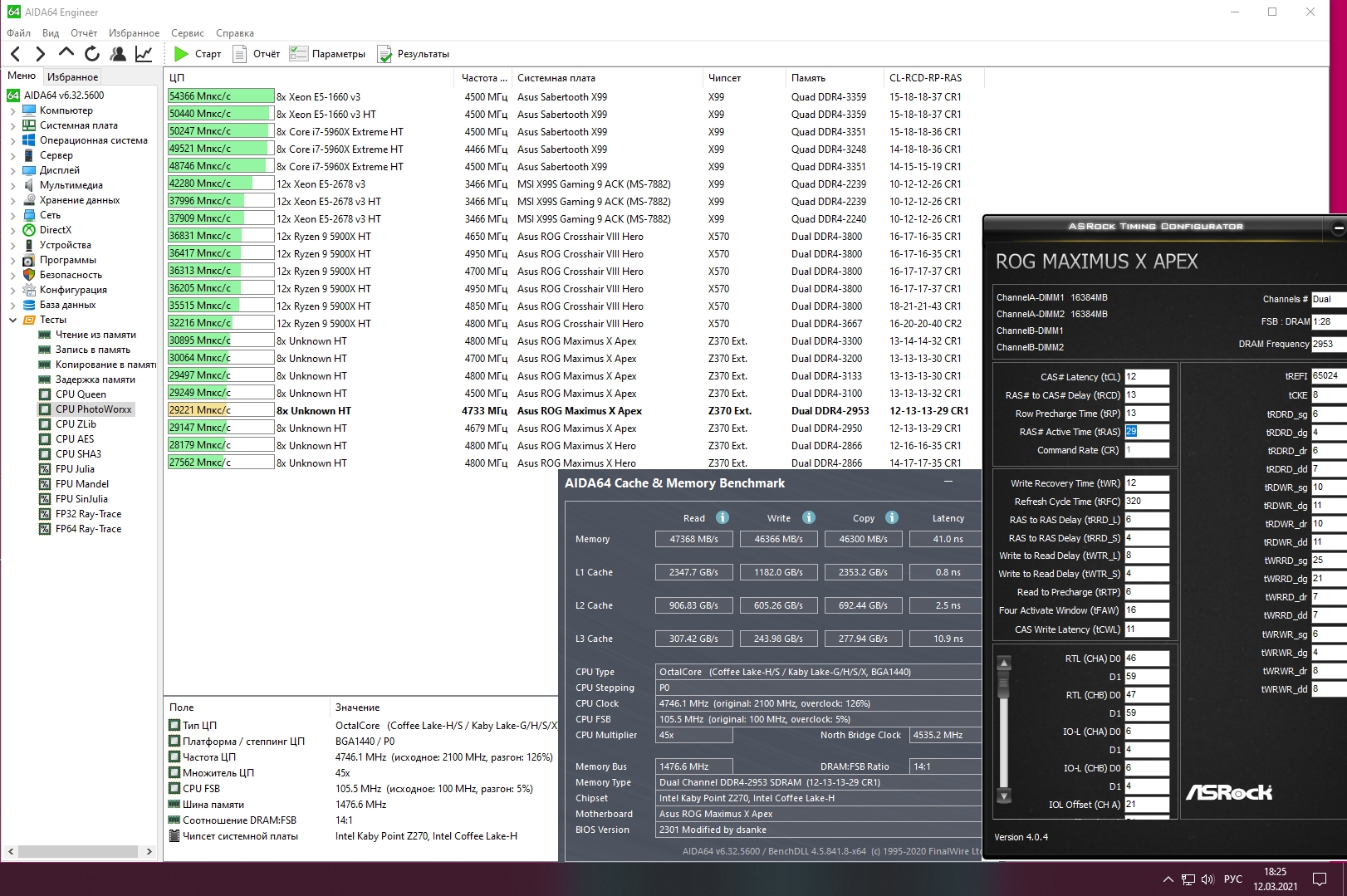This screenshot has height=896, width=1347.
Task: Select the FP32 Ray-Trace test icon
Action: pos(45,514)
